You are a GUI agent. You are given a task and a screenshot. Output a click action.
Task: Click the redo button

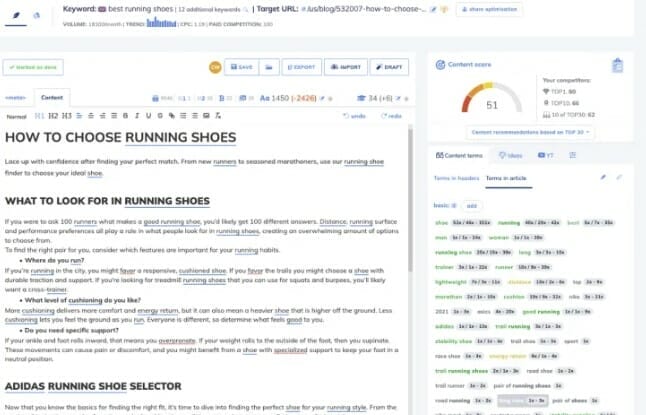tap(390, 116)
